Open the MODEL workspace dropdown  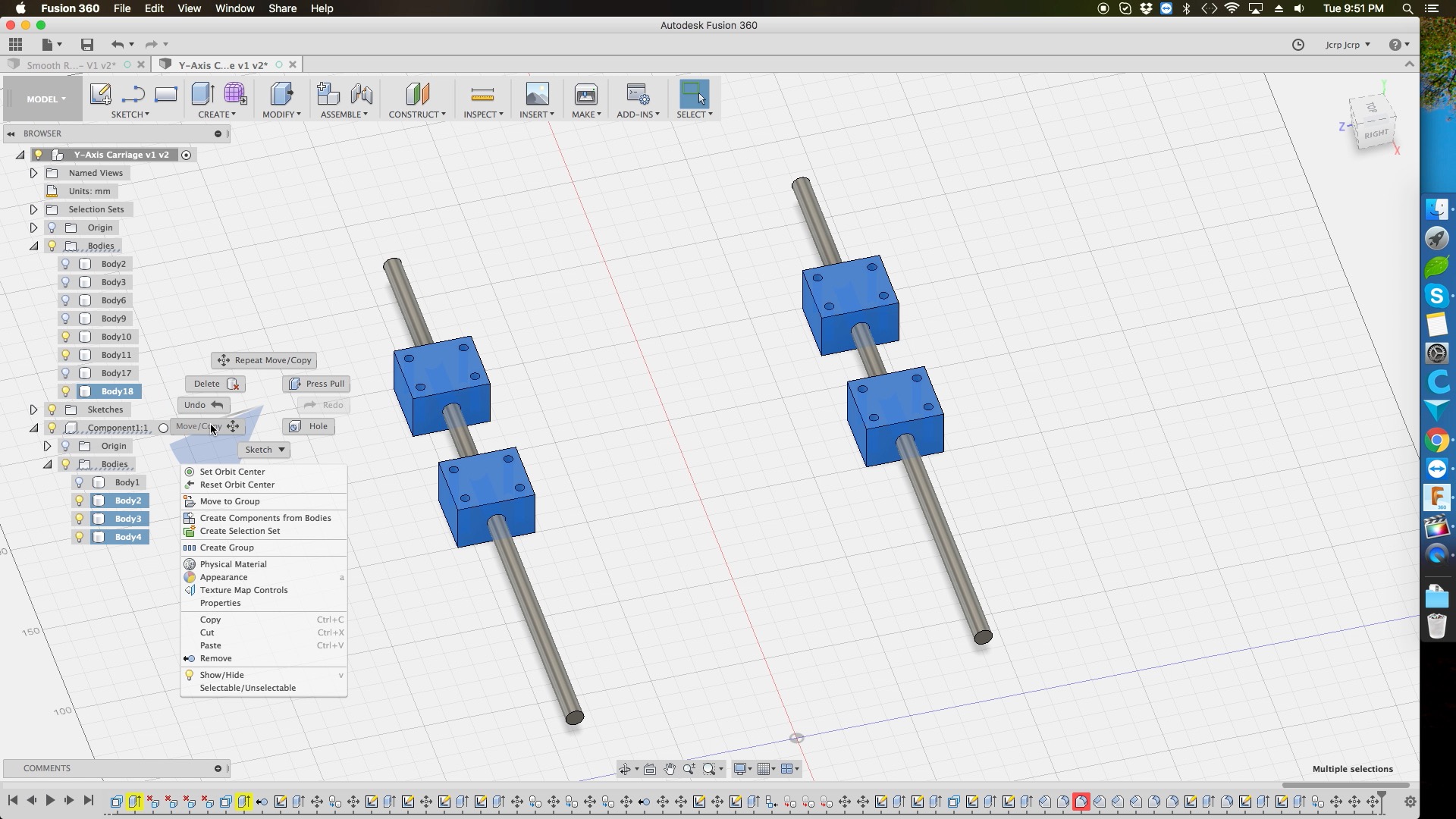[x=45, y=99]
